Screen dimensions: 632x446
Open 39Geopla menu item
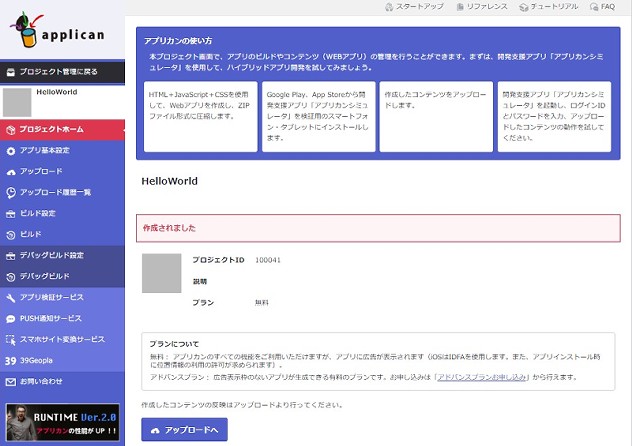(x=62, y=360)
